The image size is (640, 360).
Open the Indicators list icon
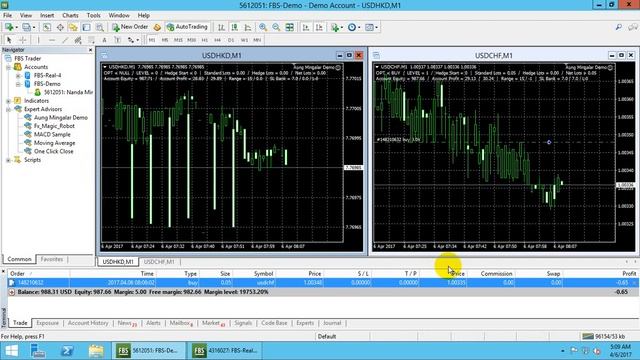click(x=335, y=27)
